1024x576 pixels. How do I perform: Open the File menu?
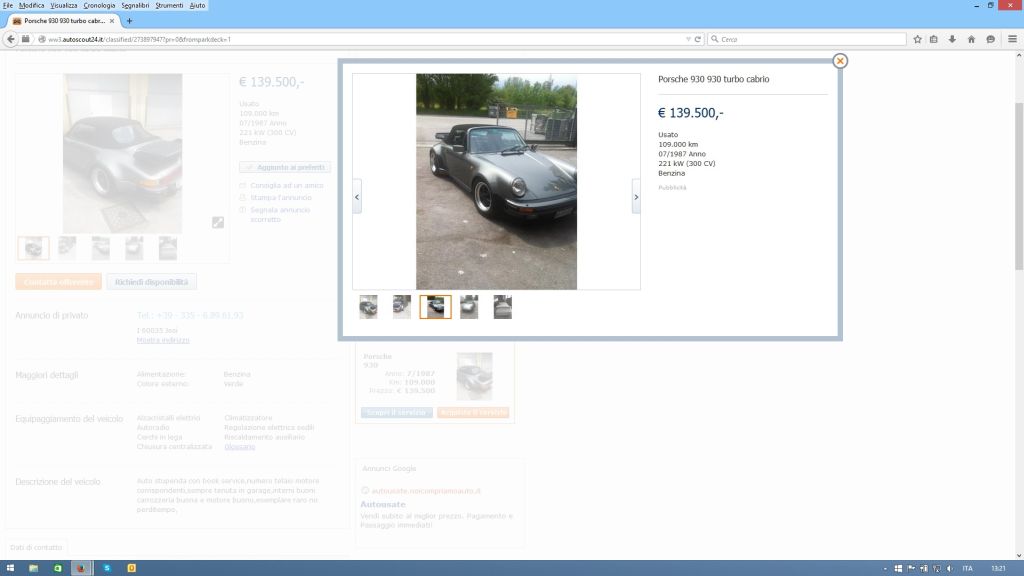coord(8,5)
